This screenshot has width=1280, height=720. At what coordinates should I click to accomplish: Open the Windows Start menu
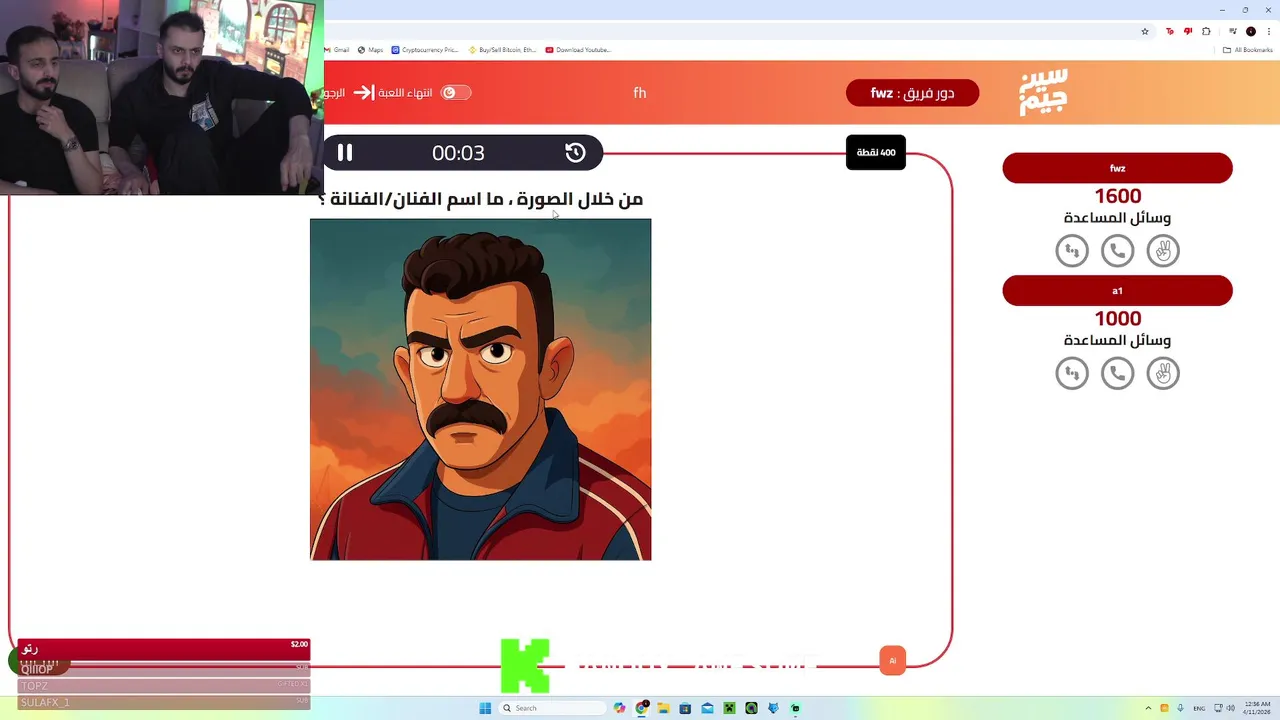pos(485,708)
